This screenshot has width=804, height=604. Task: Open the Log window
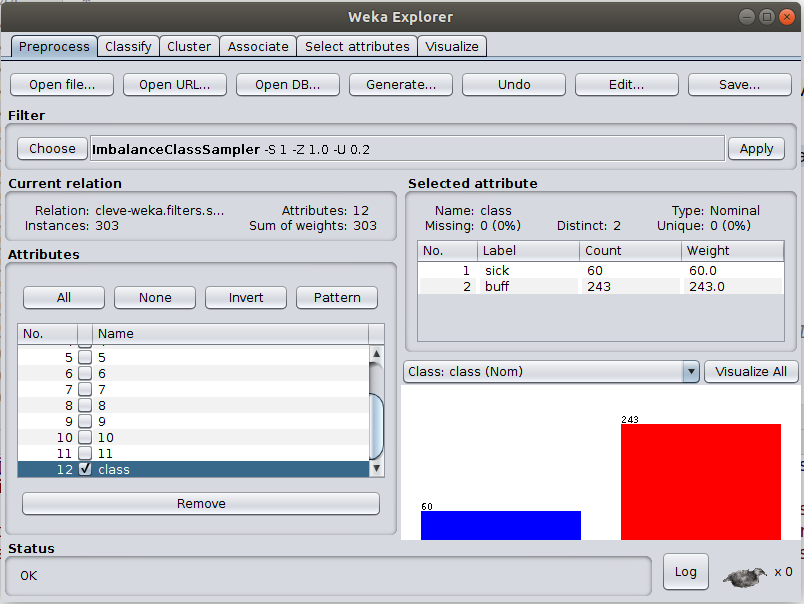686,572
